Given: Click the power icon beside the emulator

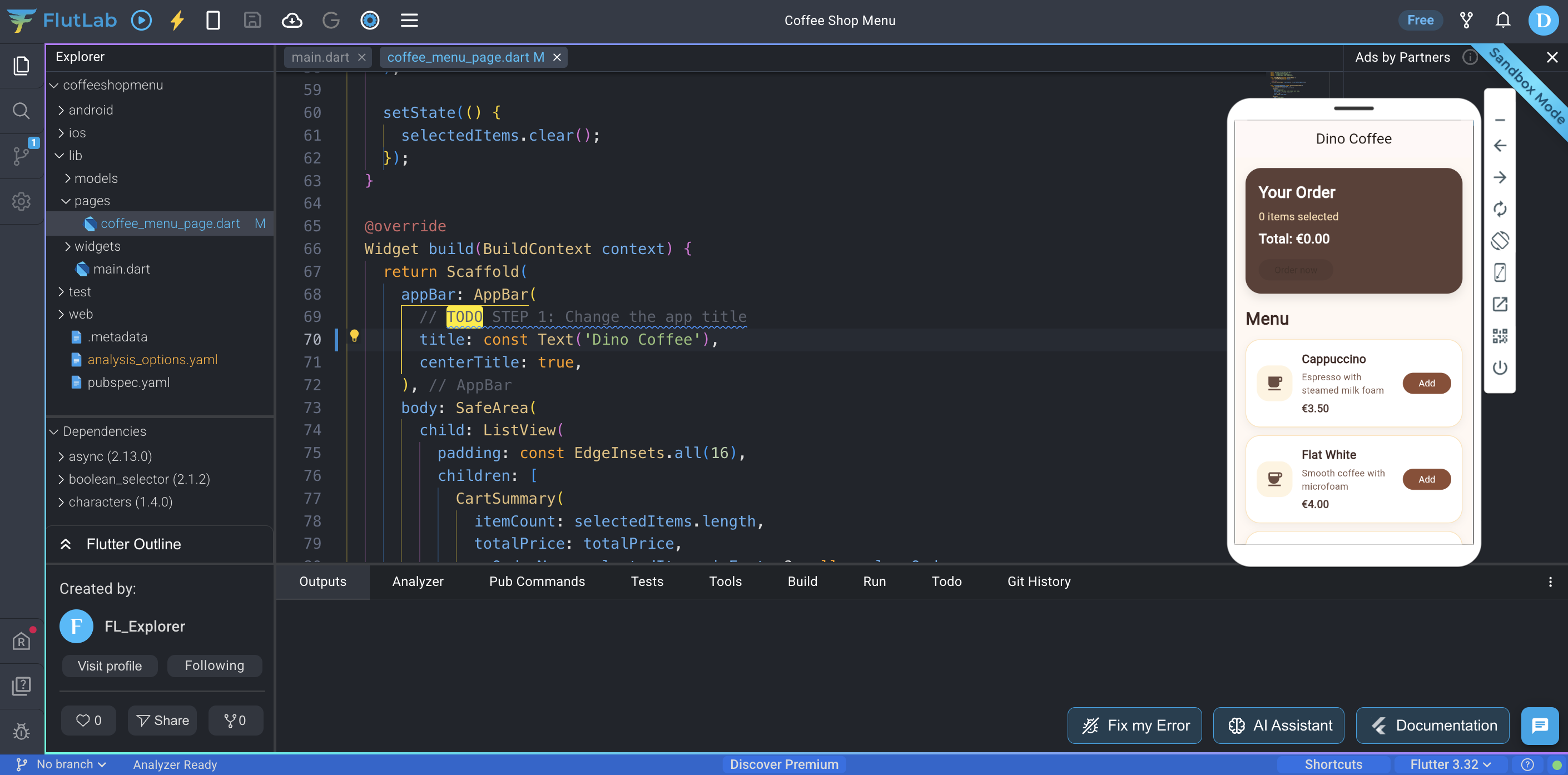Looking at the screenshot, I should [x=1500, y=367].
